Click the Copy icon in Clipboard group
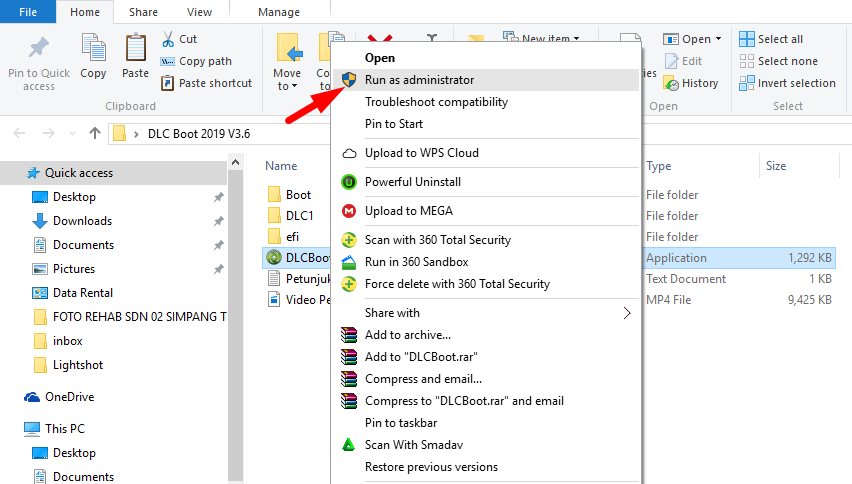This screenshot has width=852, height=484. (93, 48)
